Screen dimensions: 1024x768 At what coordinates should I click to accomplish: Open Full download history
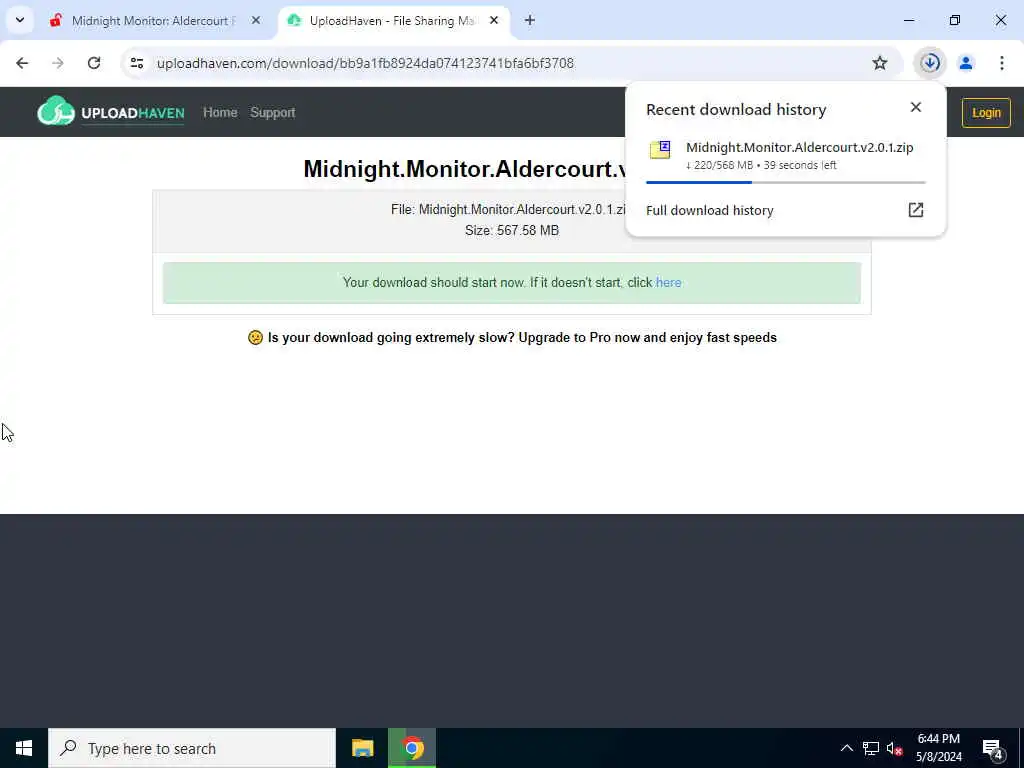click(709, 210)
